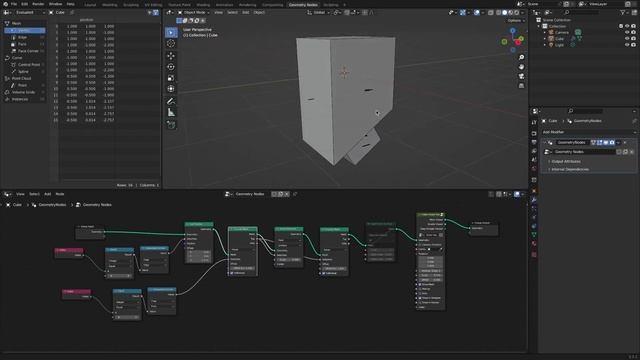Toggle GeometryNodes modifier viewport display
The height and width of the screenshot is (360, 640).
click(606, 142)
